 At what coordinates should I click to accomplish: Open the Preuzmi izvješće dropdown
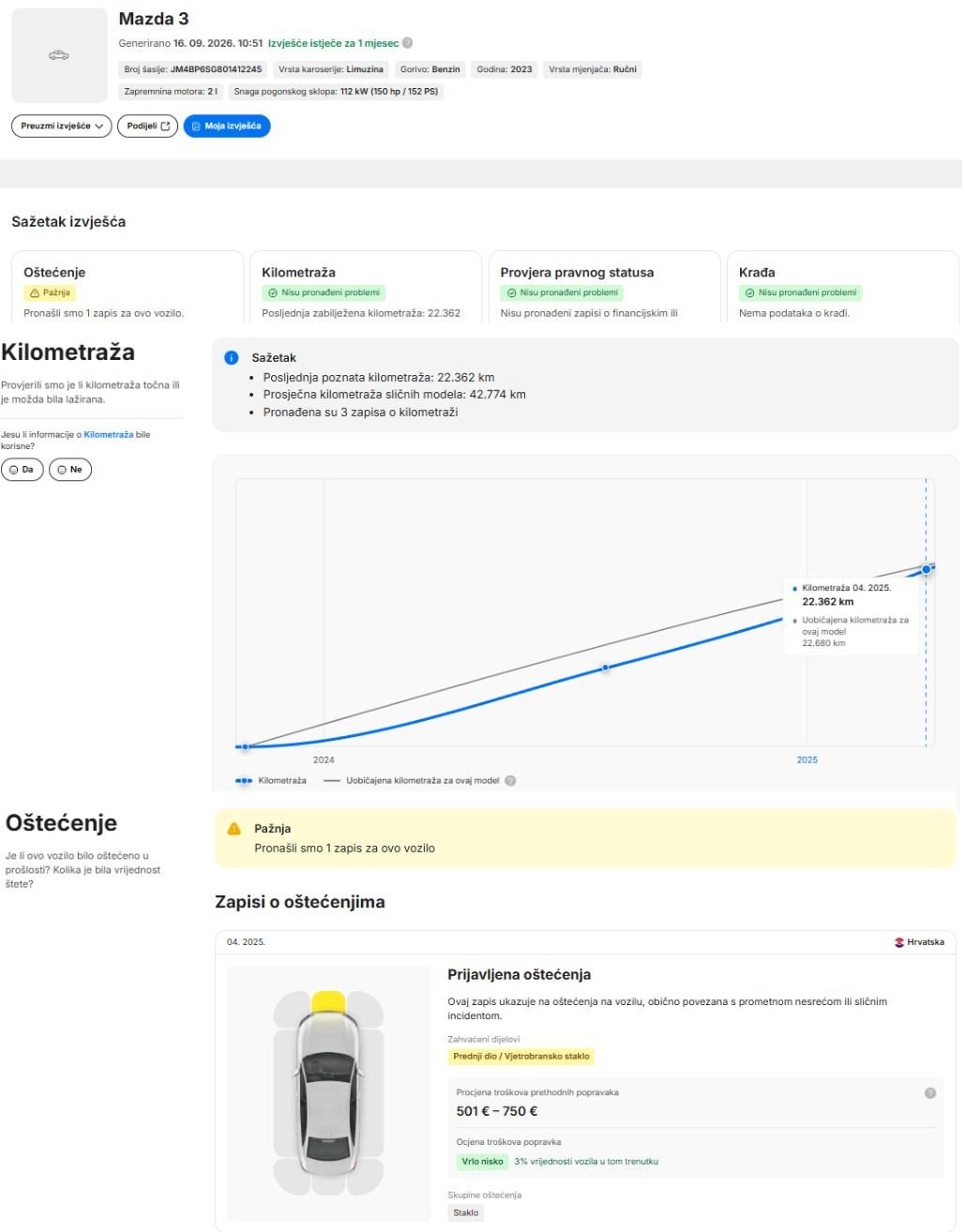point(61,126)
